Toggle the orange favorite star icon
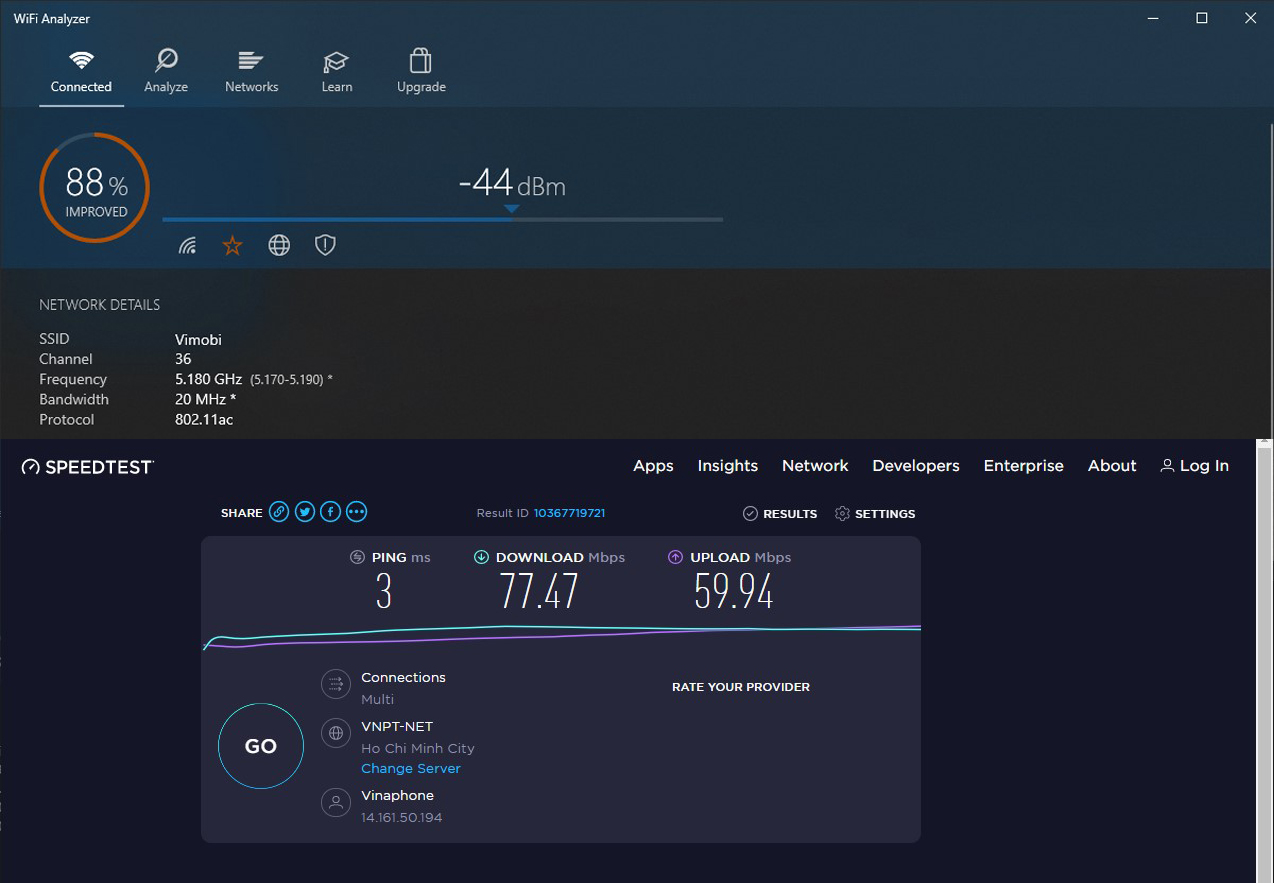 tap(232, 246)
